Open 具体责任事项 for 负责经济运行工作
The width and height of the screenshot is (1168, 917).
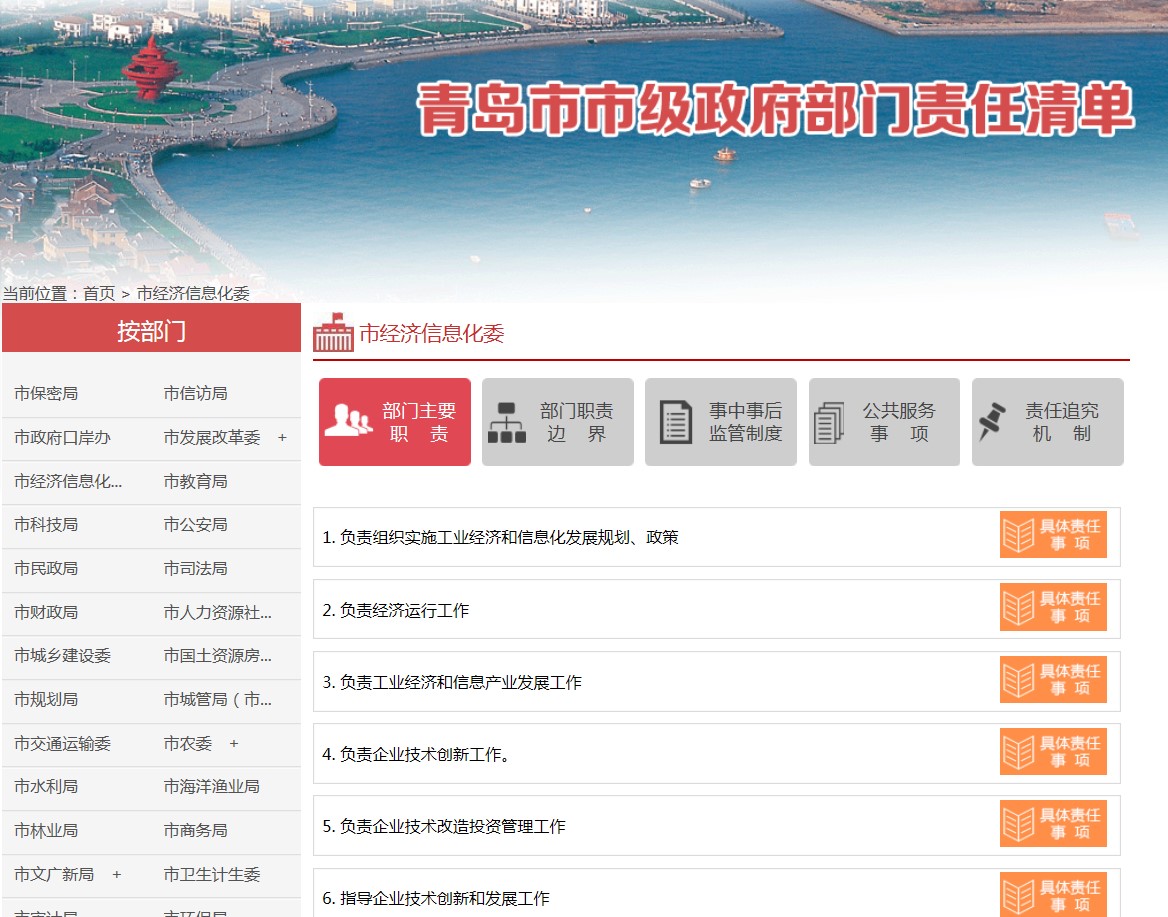[x=1053, y=607]
